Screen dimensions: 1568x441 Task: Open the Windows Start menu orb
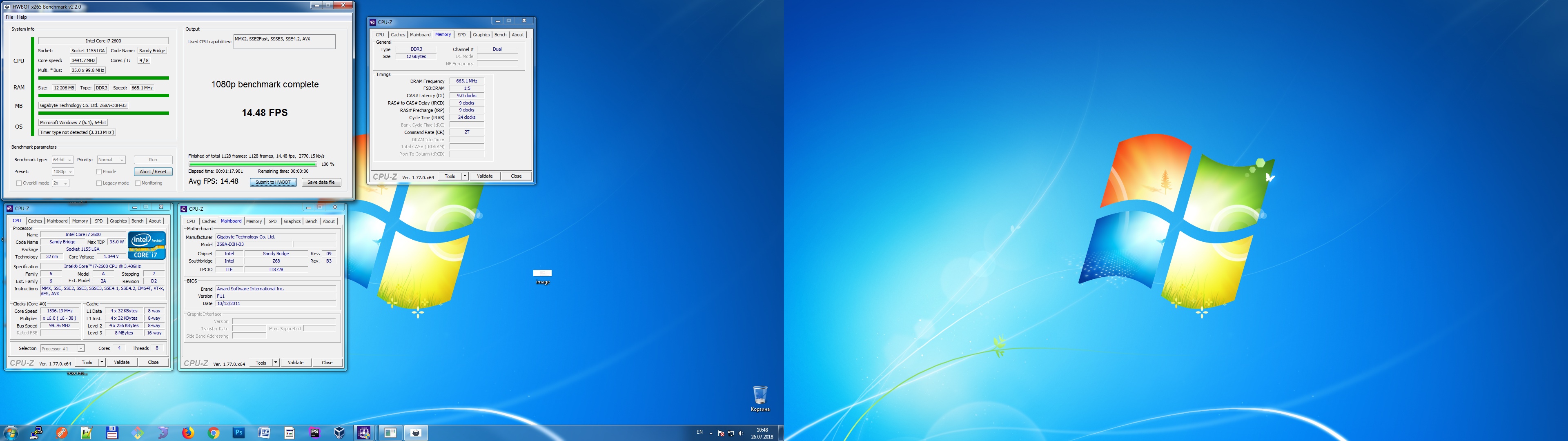(x=11, y=432)
